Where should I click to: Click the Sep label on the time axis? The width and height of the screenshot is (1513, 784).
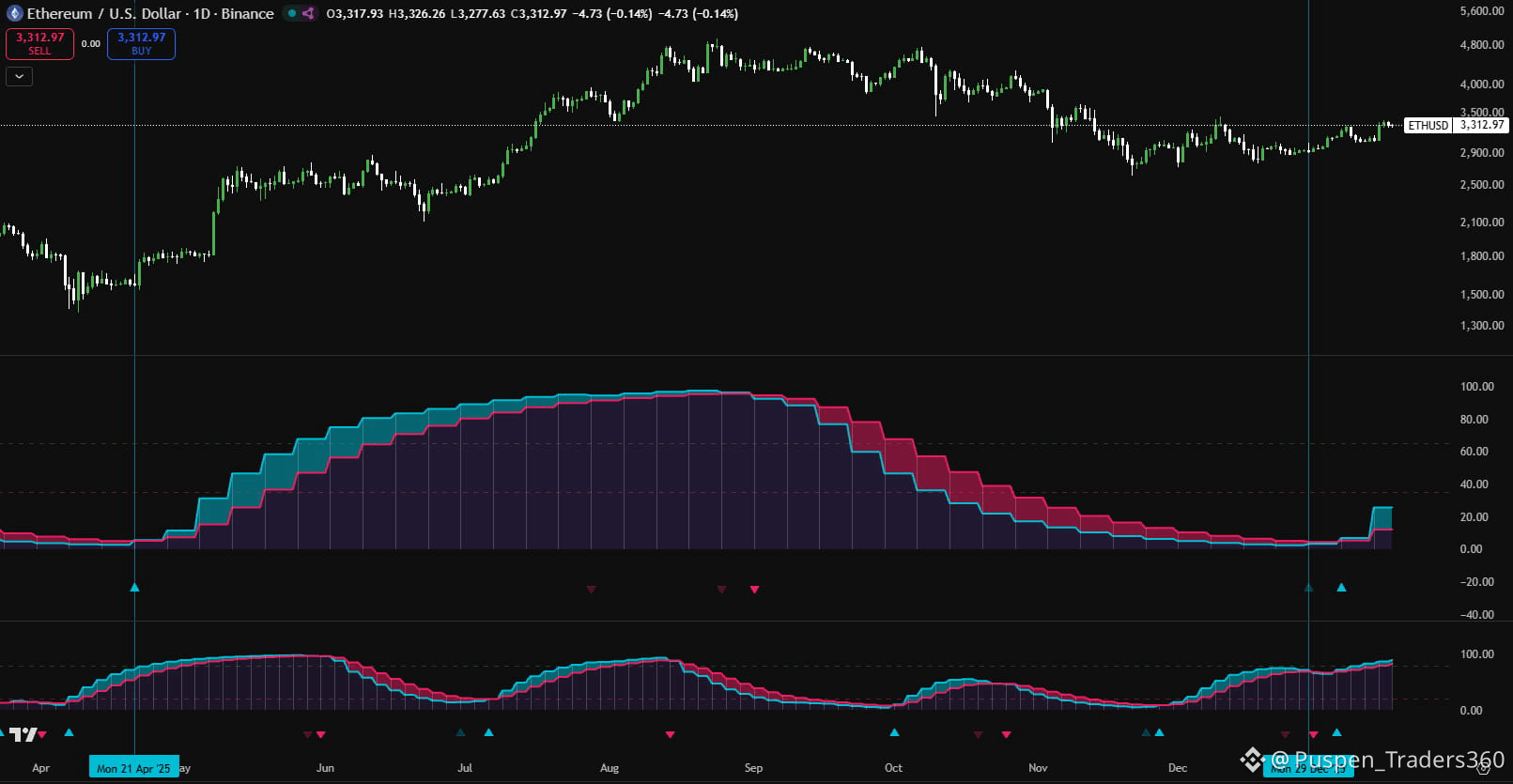point(753,768)
